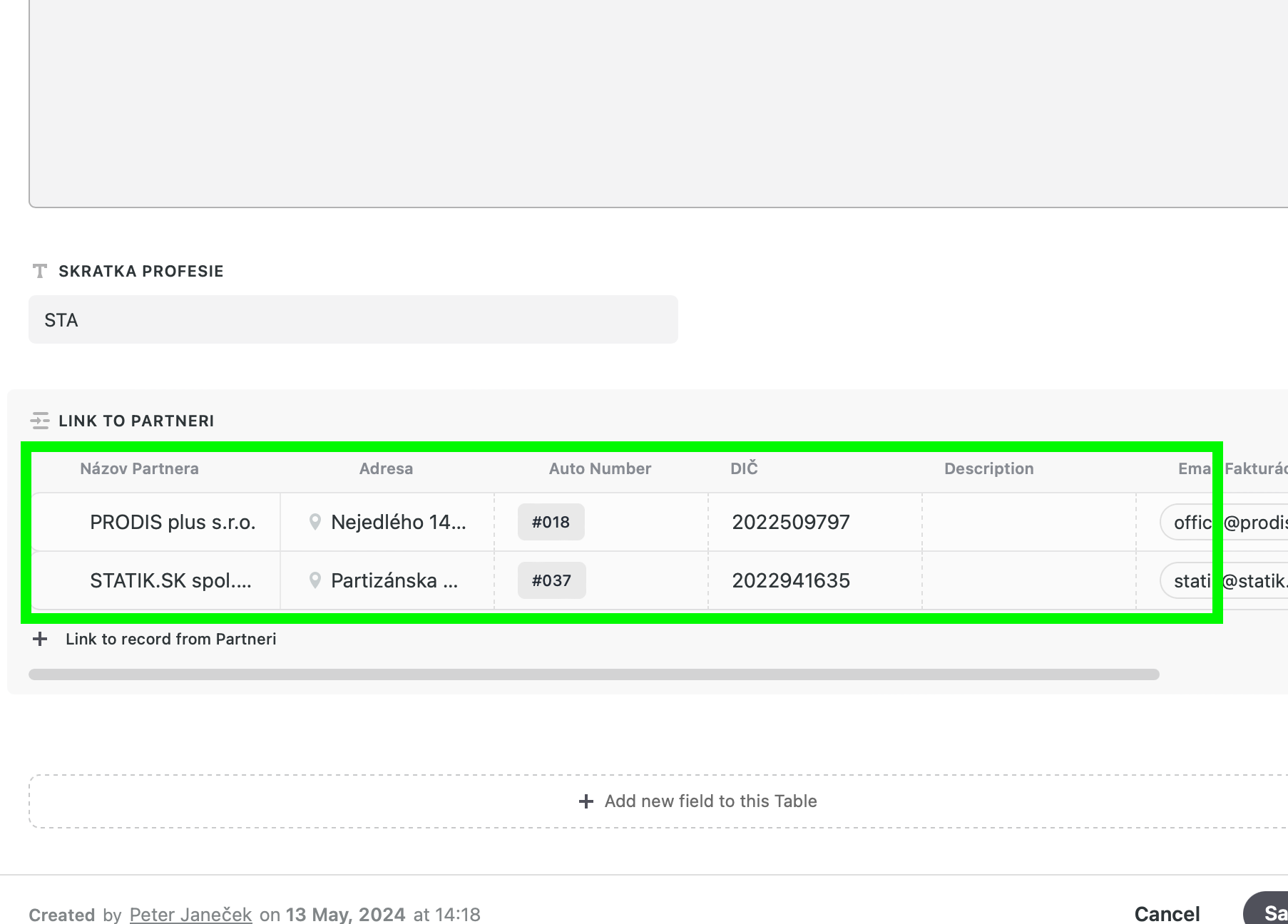Click the linked-record icon beside LINK TO PARTNERI
Image resolution: width=1288 pixels, height=924 pixels.
point(40,421)
